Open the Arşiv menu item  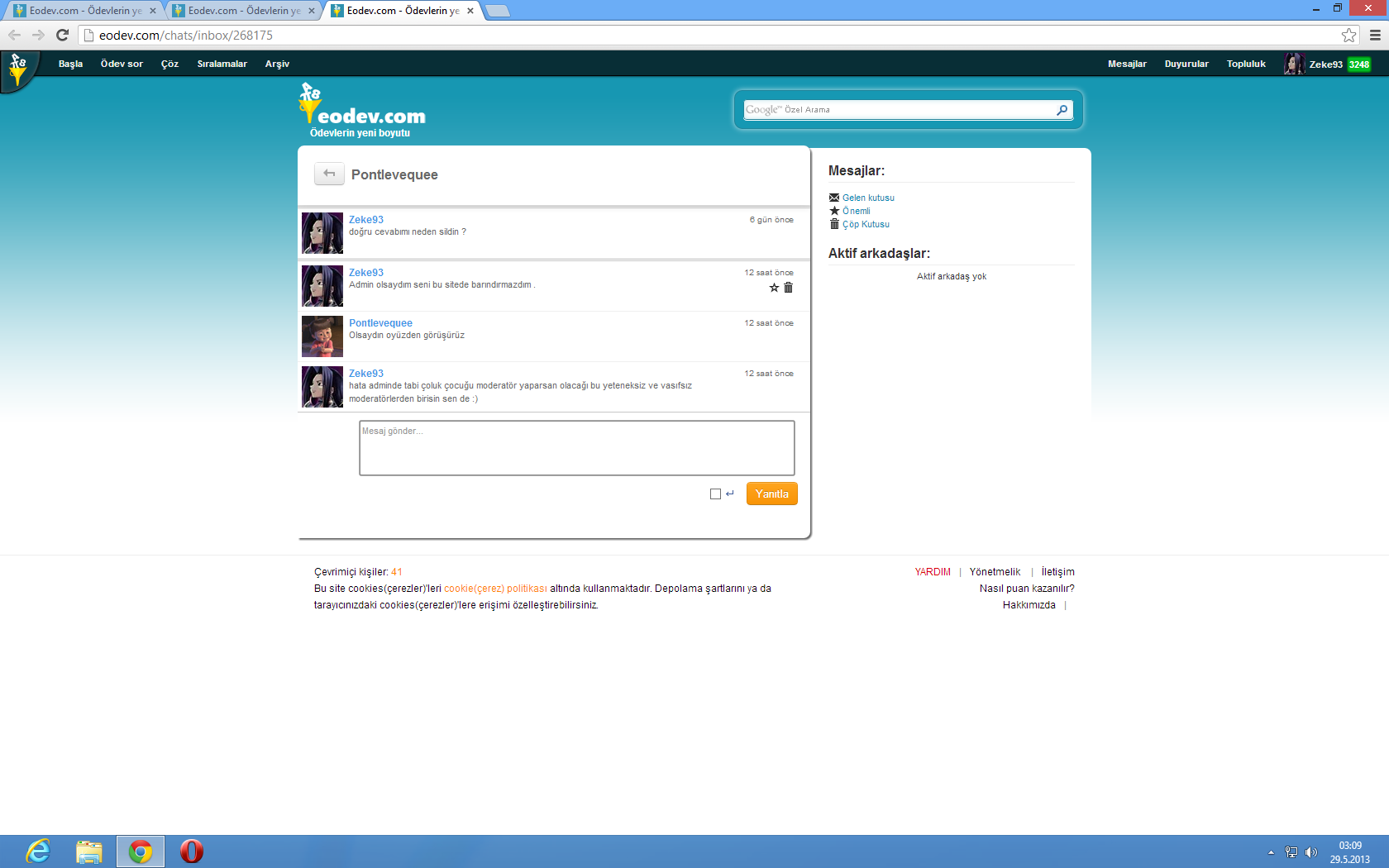click(x=277, y=64)
